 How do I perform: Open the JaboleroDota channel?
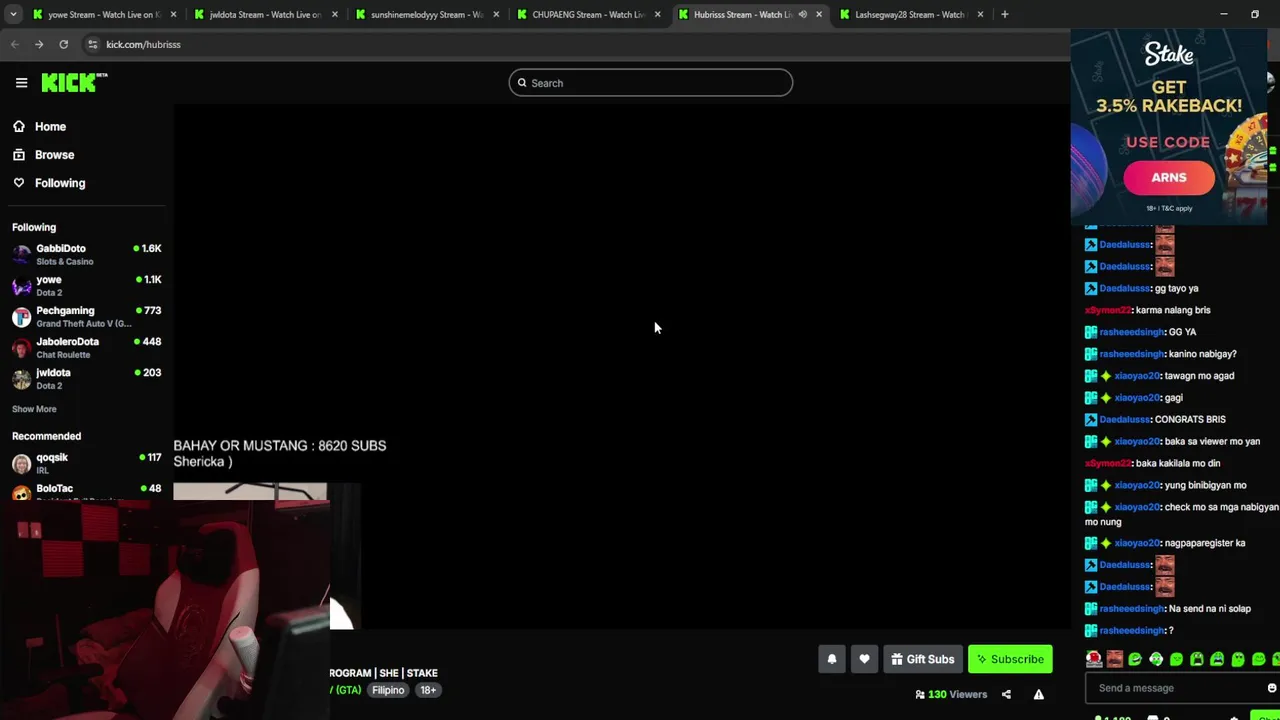click(86, 347)
